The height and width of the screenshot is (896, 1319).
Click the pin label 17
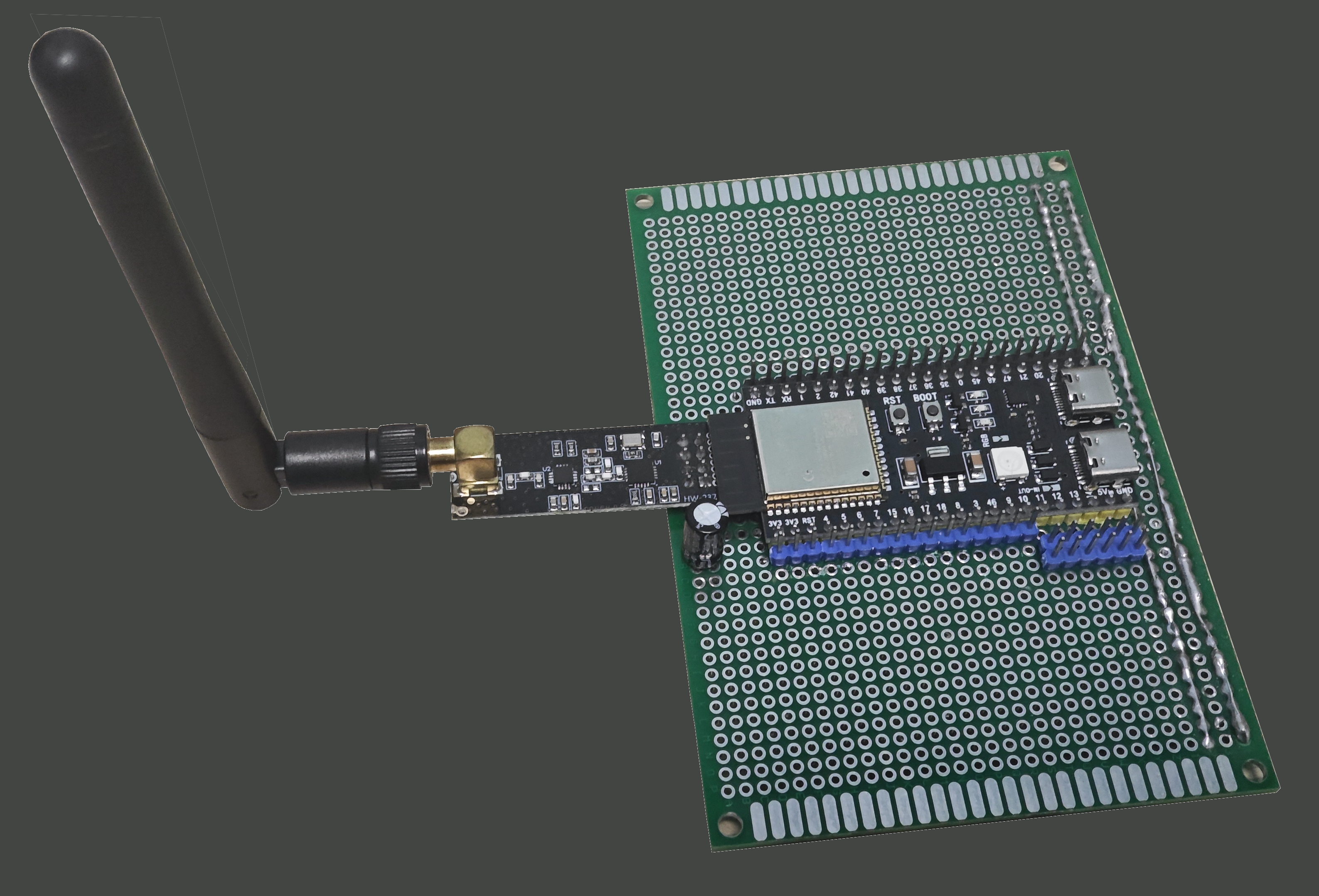[x=925, y=509]
